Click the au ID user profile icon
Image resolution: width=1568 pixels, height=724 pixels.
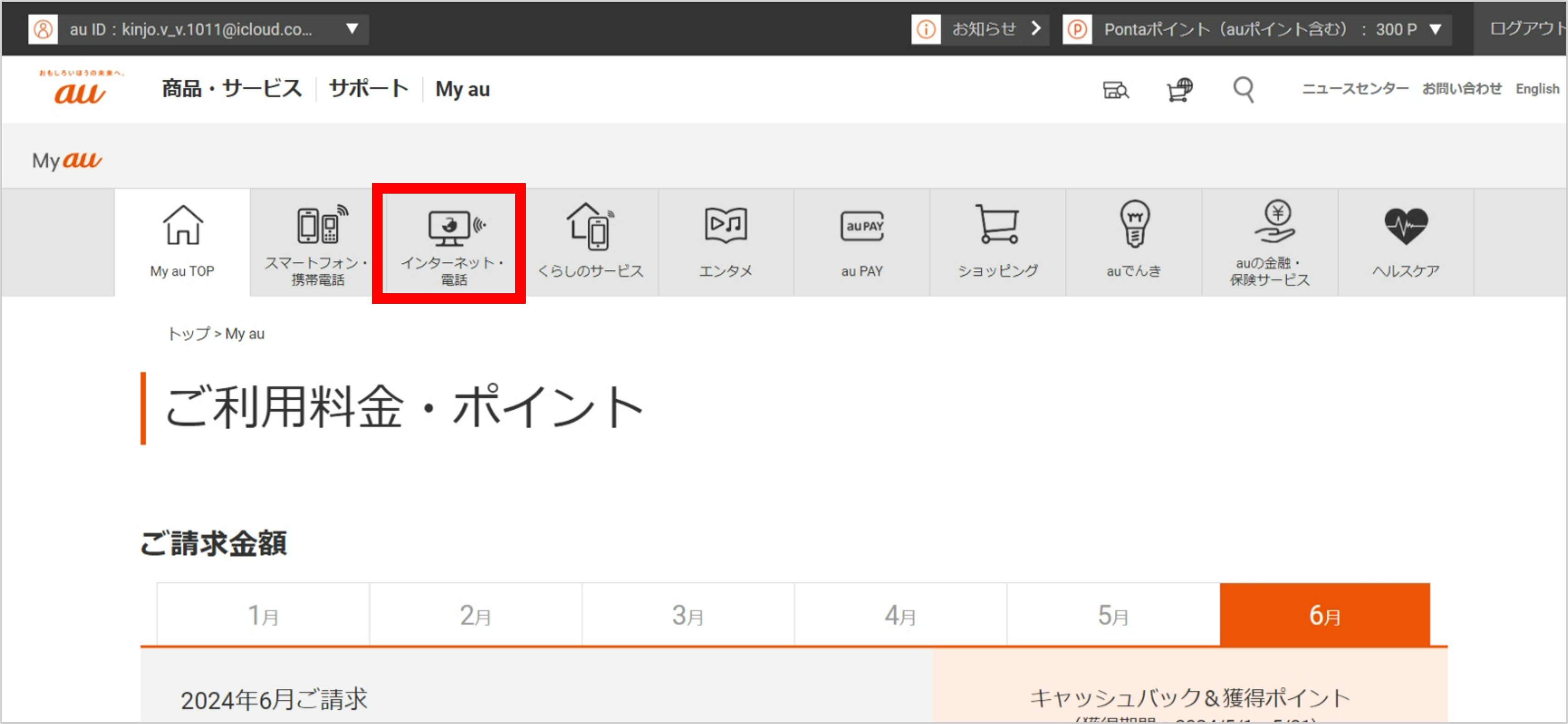pos(43,29)
